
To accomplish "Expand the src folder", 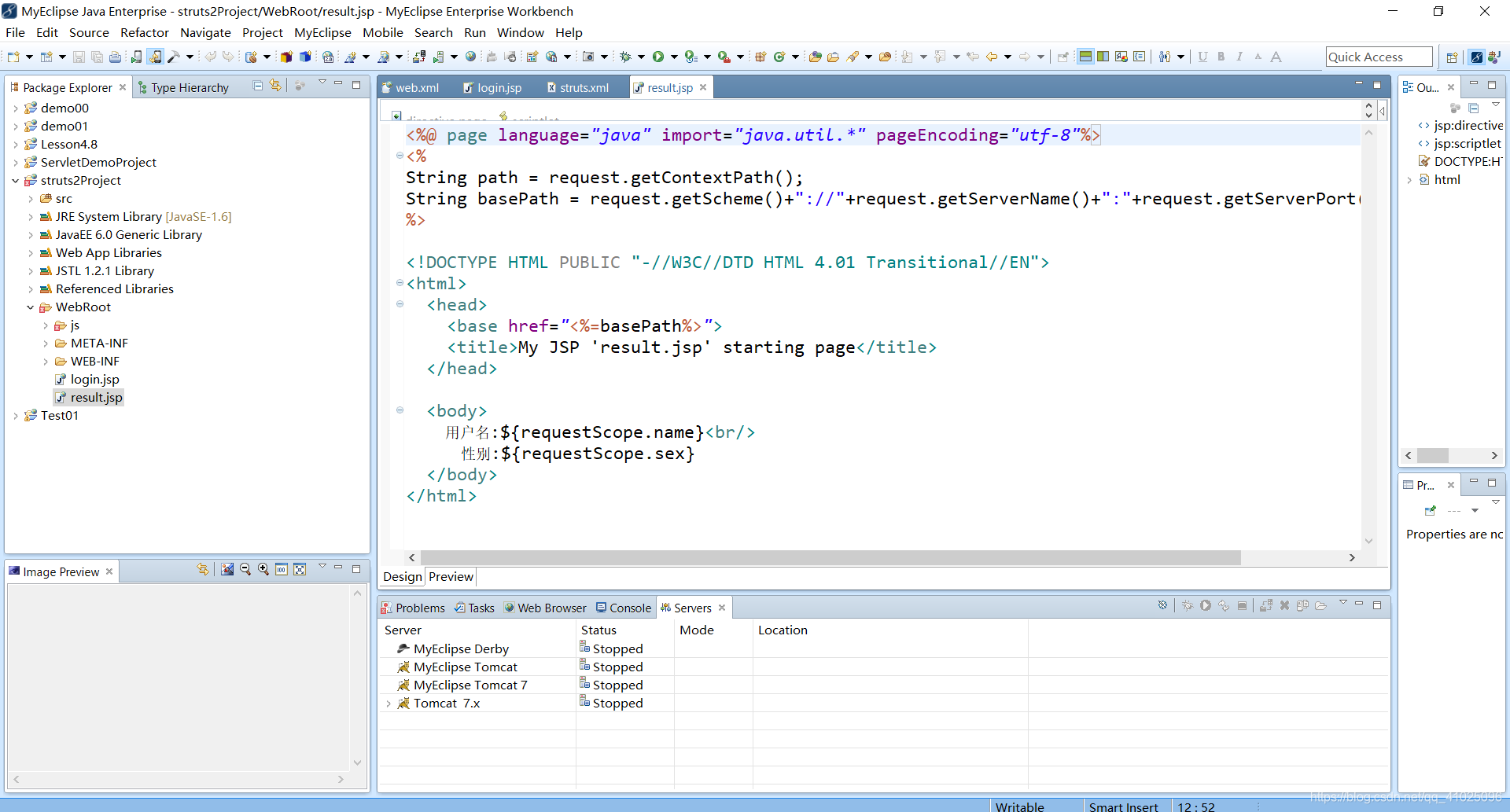I will (30, 199).
